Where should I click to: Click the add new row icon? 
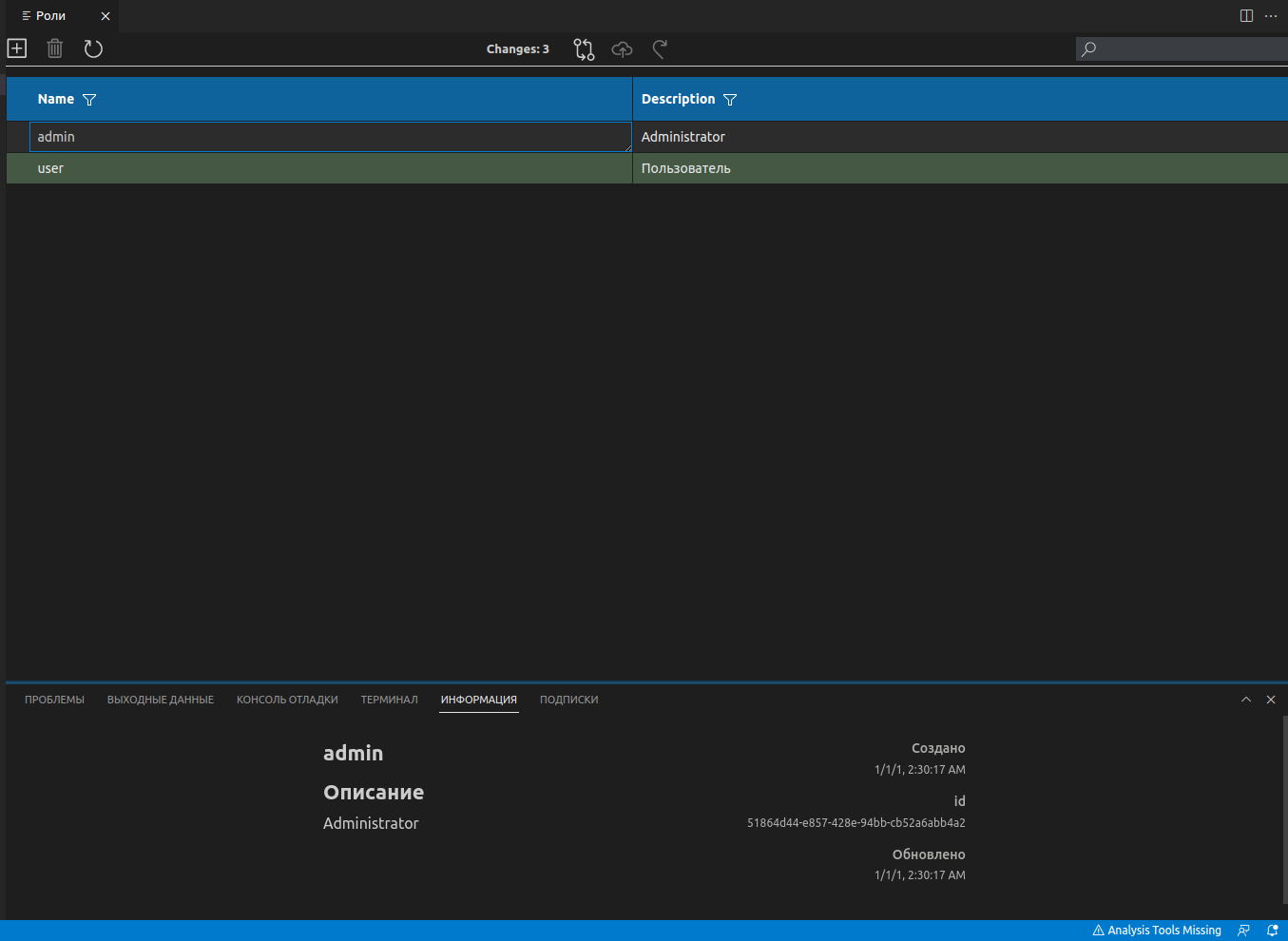(x=17, y=48)
